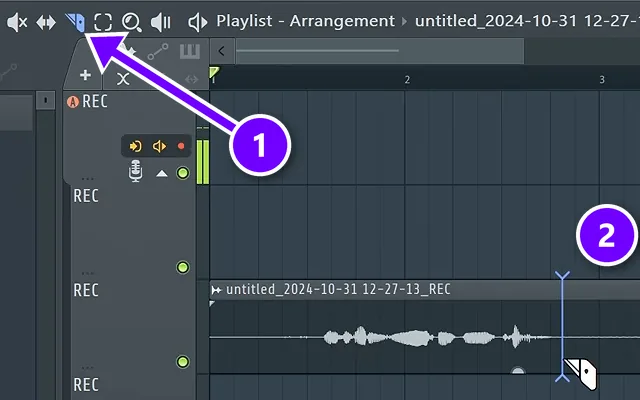Click the small square button left of REC header

(x=45, y=100)
